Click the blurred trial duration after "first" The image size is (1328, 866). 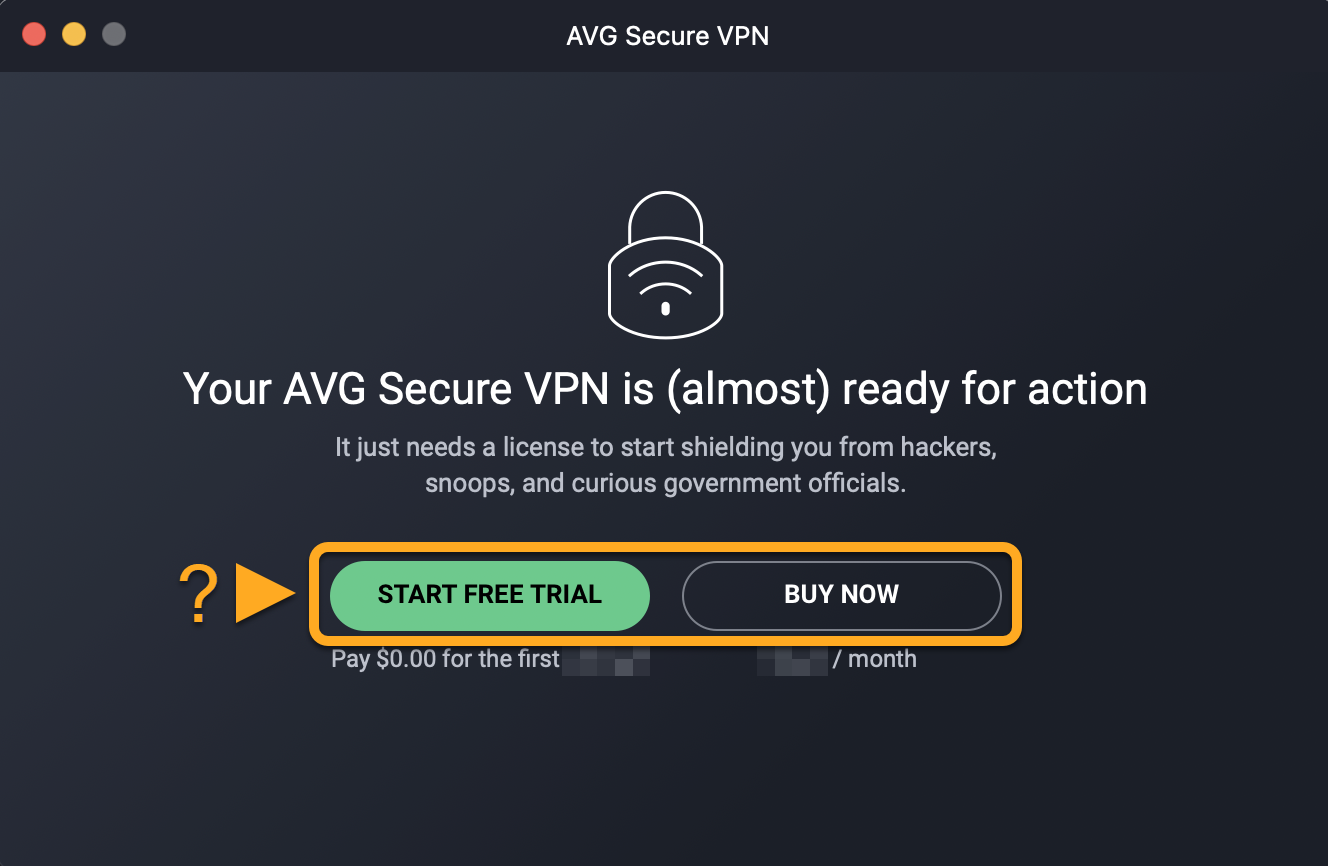point(606,660)
